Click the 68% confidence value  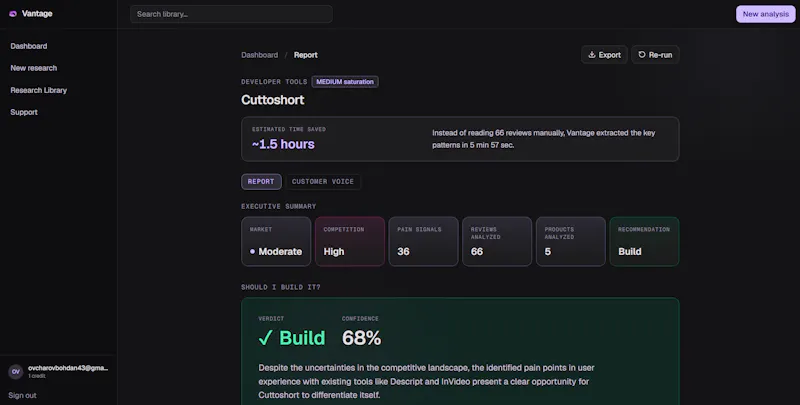(x=361, y=338)
